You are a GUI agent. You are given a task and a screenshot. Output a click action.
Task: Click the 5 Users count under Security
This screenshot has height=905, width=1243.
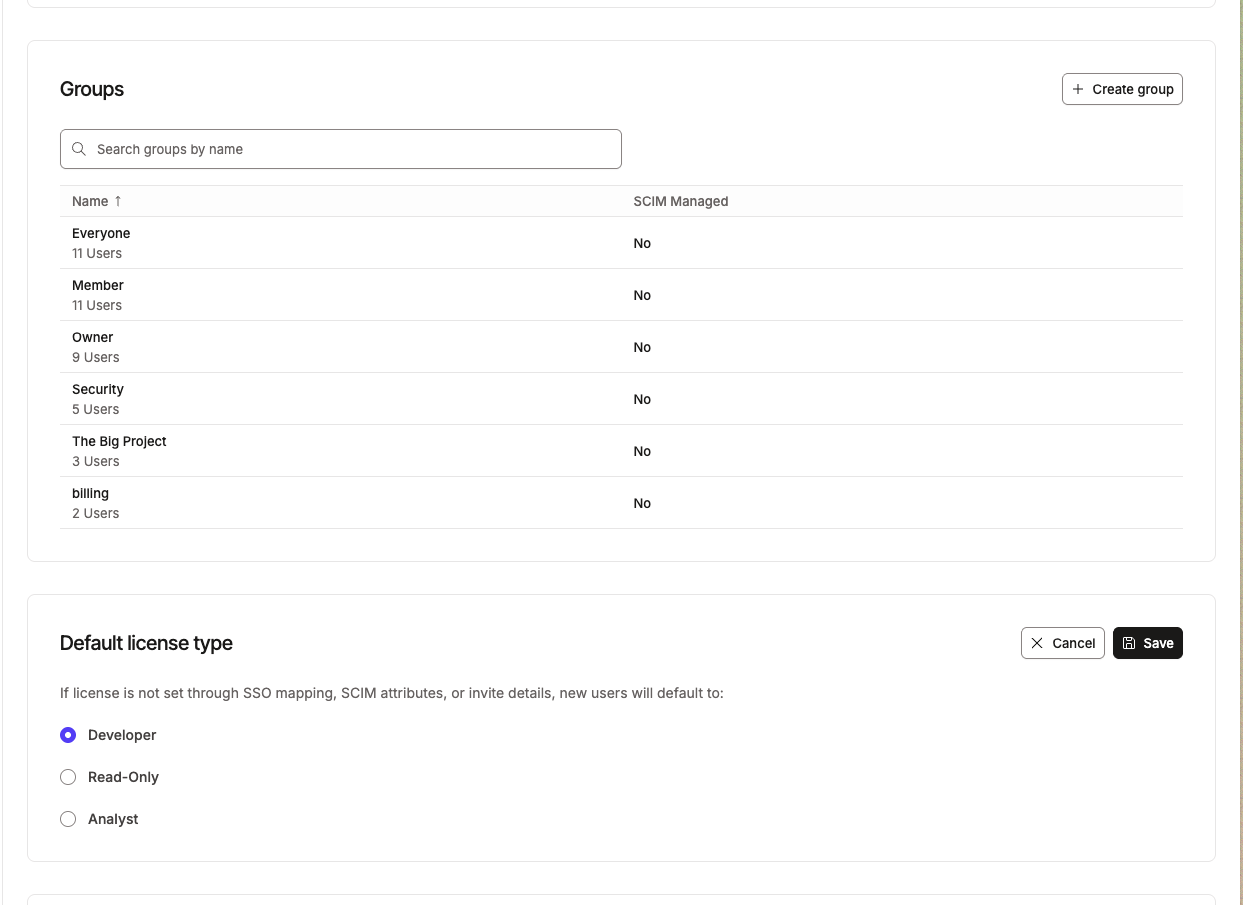(96, 409)
